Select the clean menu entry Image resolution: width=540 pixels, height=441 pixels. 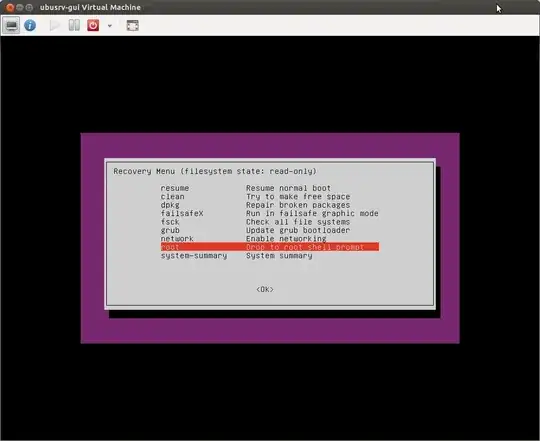pos(172,197)
